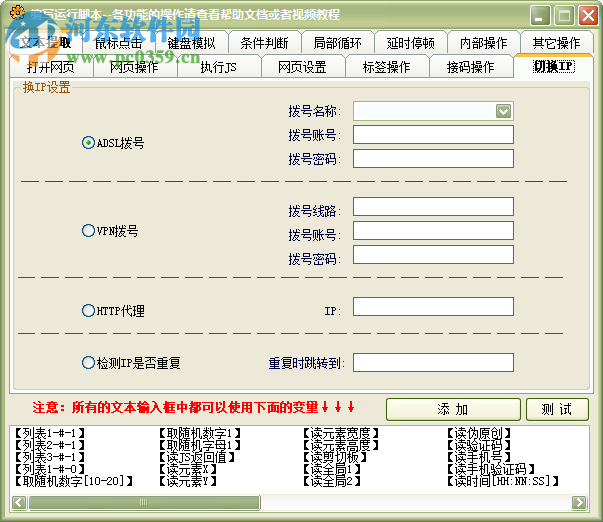Click the scrollbar left arrow
Screen dimensions: 603x522
click(x=19, y=502)
